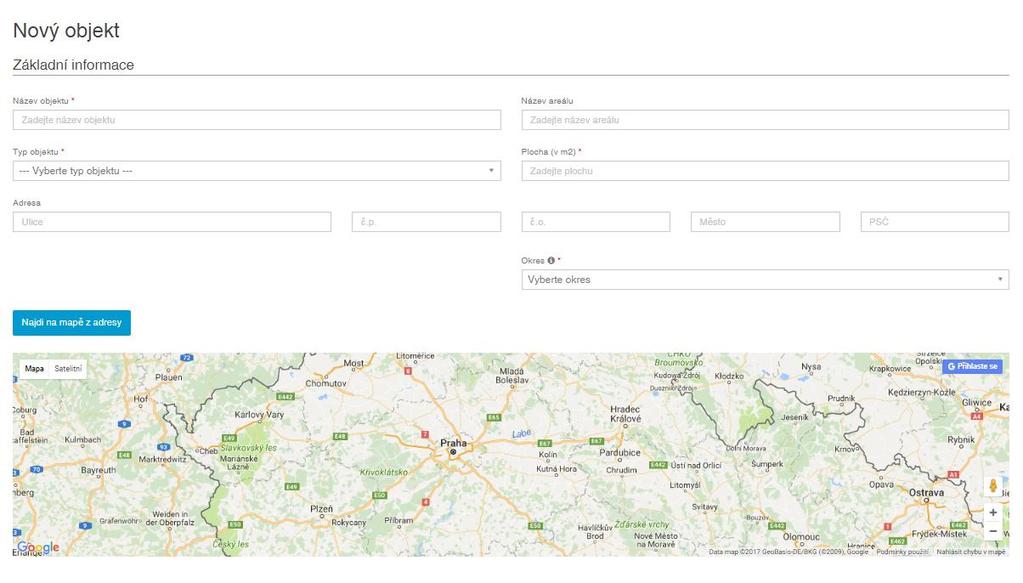
Task: Select the Street View pegman icon
Action: (992, 486)
